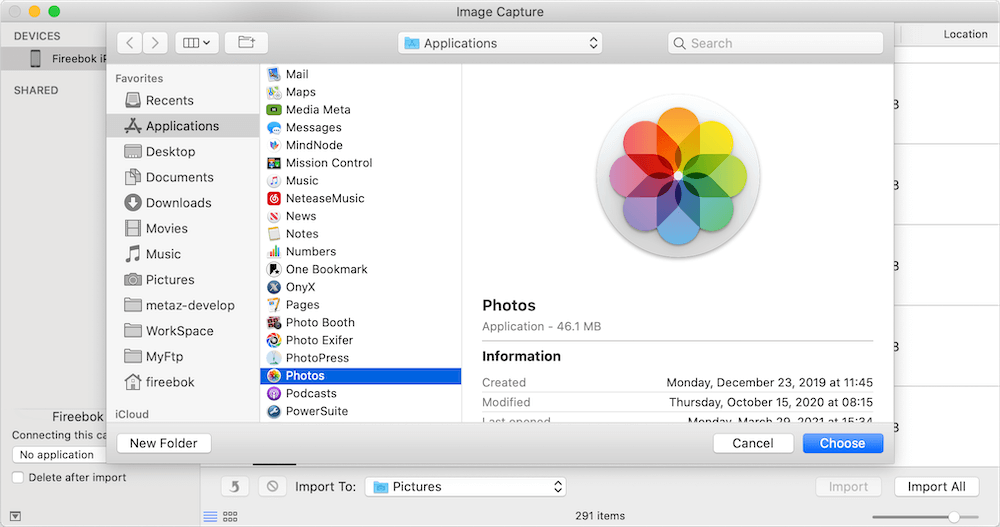1000x527 pixels.
Task: Click the New Folder button
Action: [164, 443]
